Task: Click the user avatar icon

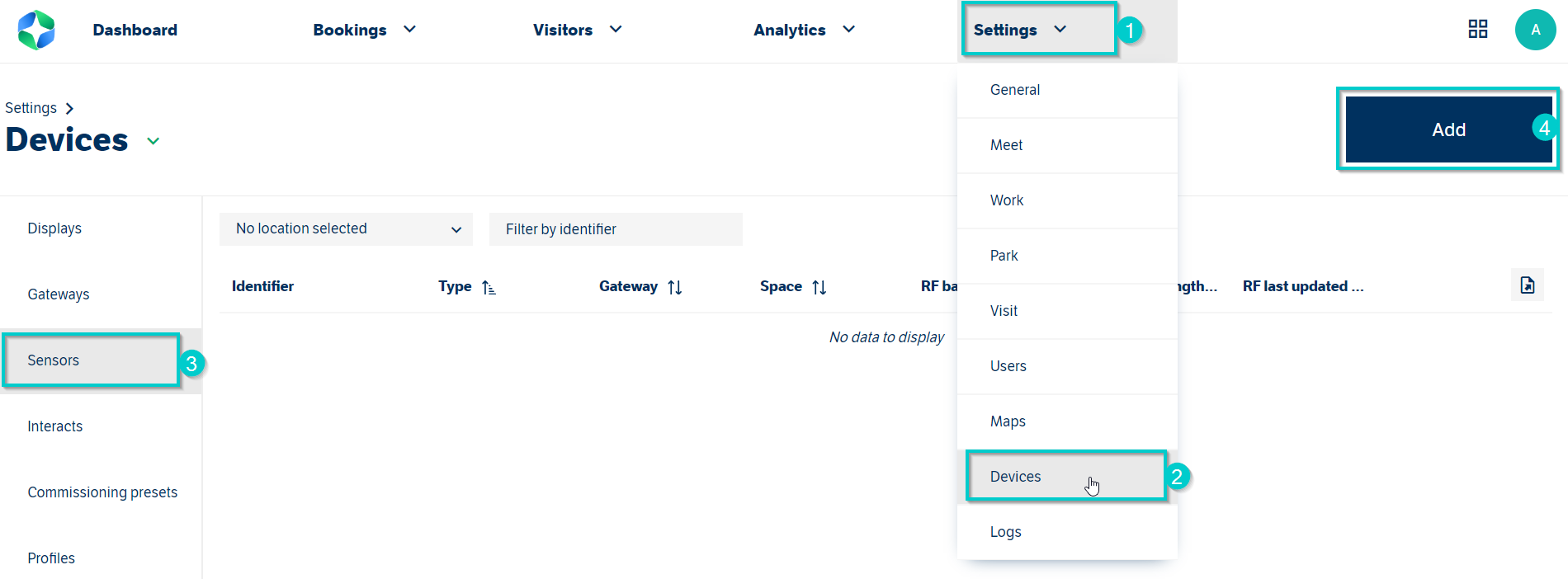Action: 1535,30
